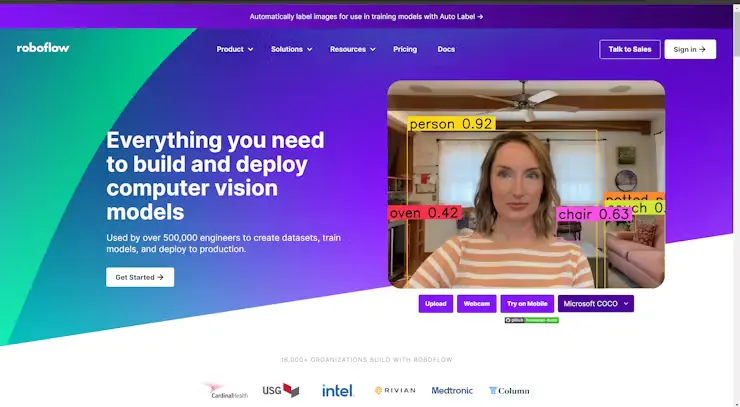Open the GitHub badge below demo buttons
The height and width of the screenshot is (407, 740).
click(532, 320)
